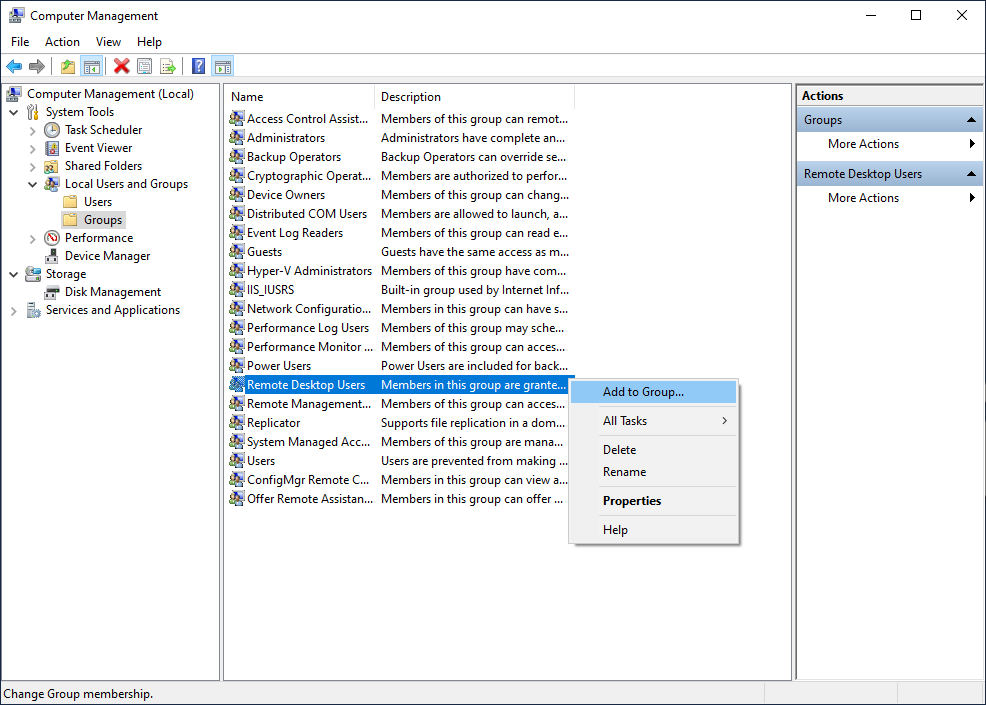Select Computer Management (Local) root node

pos(110,94)
